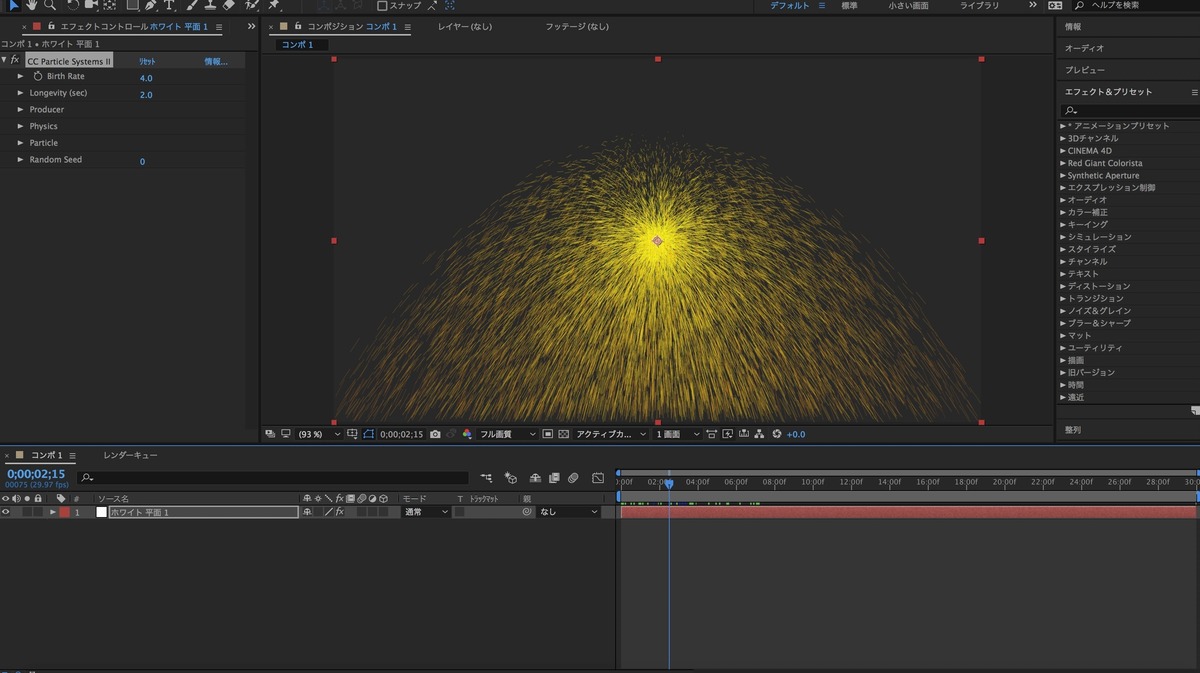The image size is (1200, 673).
Task: Expand the Particle group
Action: point(20,143)
